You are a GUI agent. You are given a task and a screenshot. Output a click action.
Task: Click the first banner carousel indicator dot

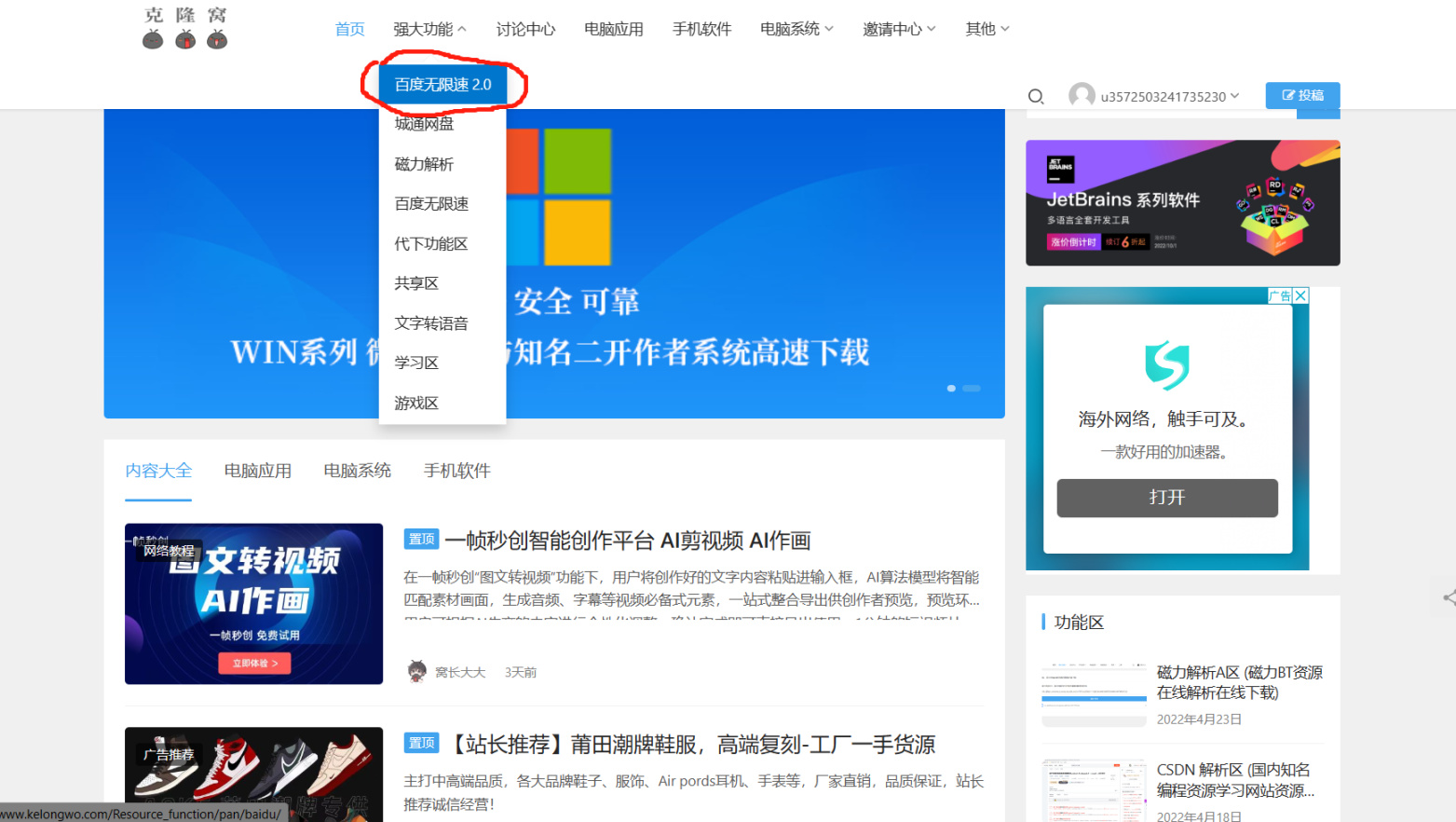tap(951, 388)
